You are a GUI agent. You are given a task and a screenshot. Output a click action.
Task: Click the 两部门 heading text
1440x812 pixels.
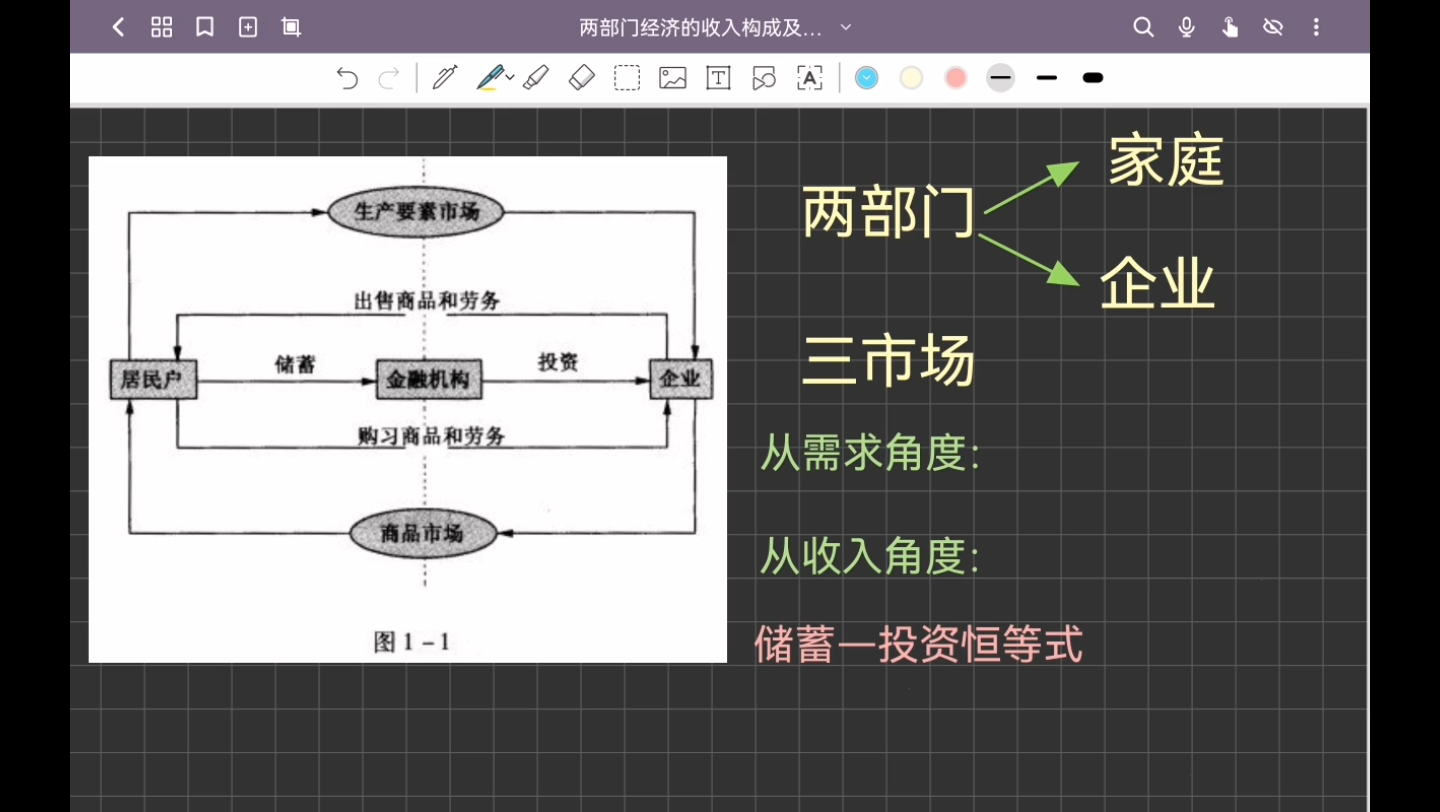[889, 213]
